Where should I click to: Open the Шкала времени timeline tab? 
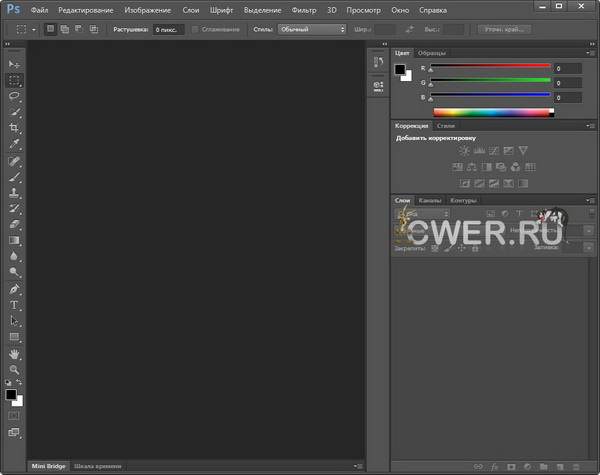click(98, 466)
